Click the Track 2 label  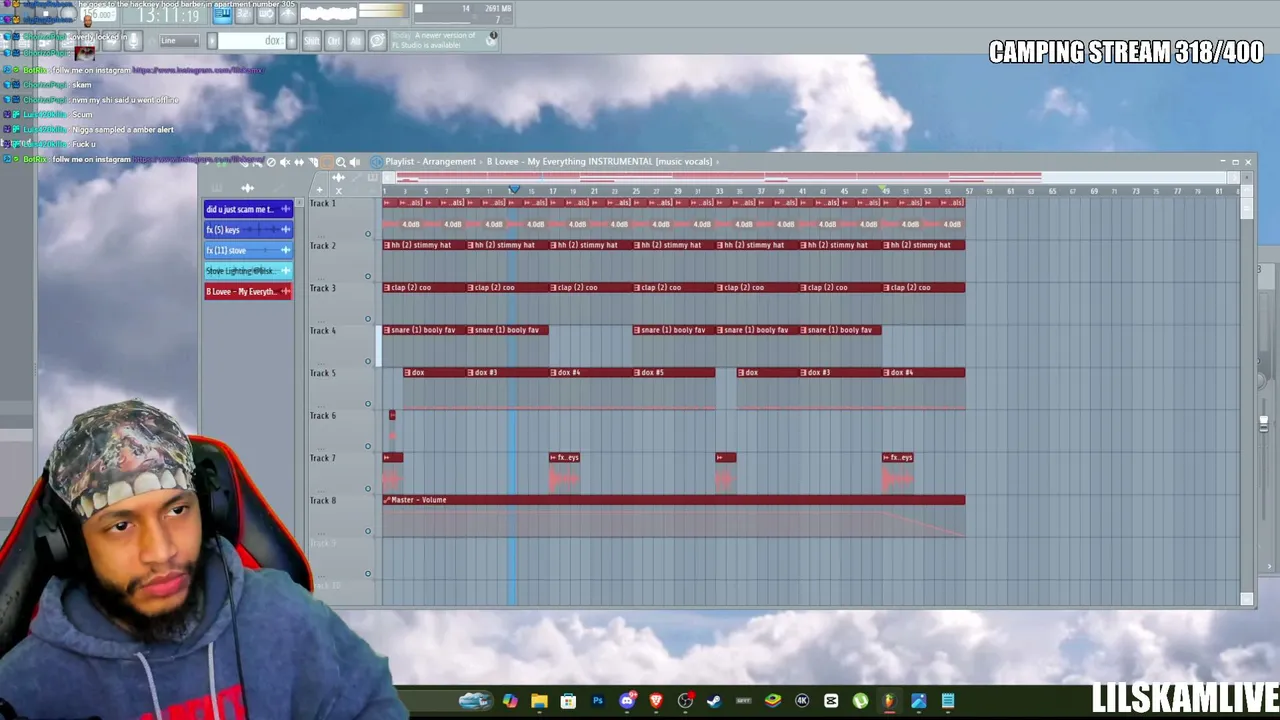[x=322, y=246]
